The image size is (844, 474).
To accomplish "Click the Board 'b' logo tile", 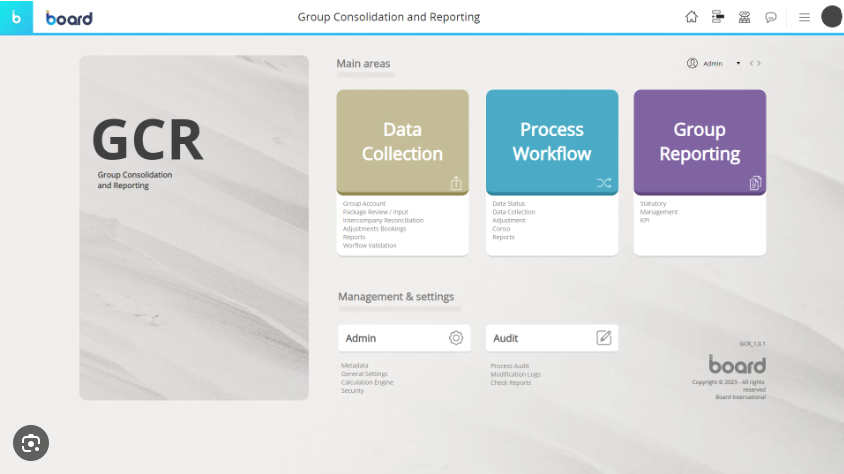I will click(x=16, y=17).
